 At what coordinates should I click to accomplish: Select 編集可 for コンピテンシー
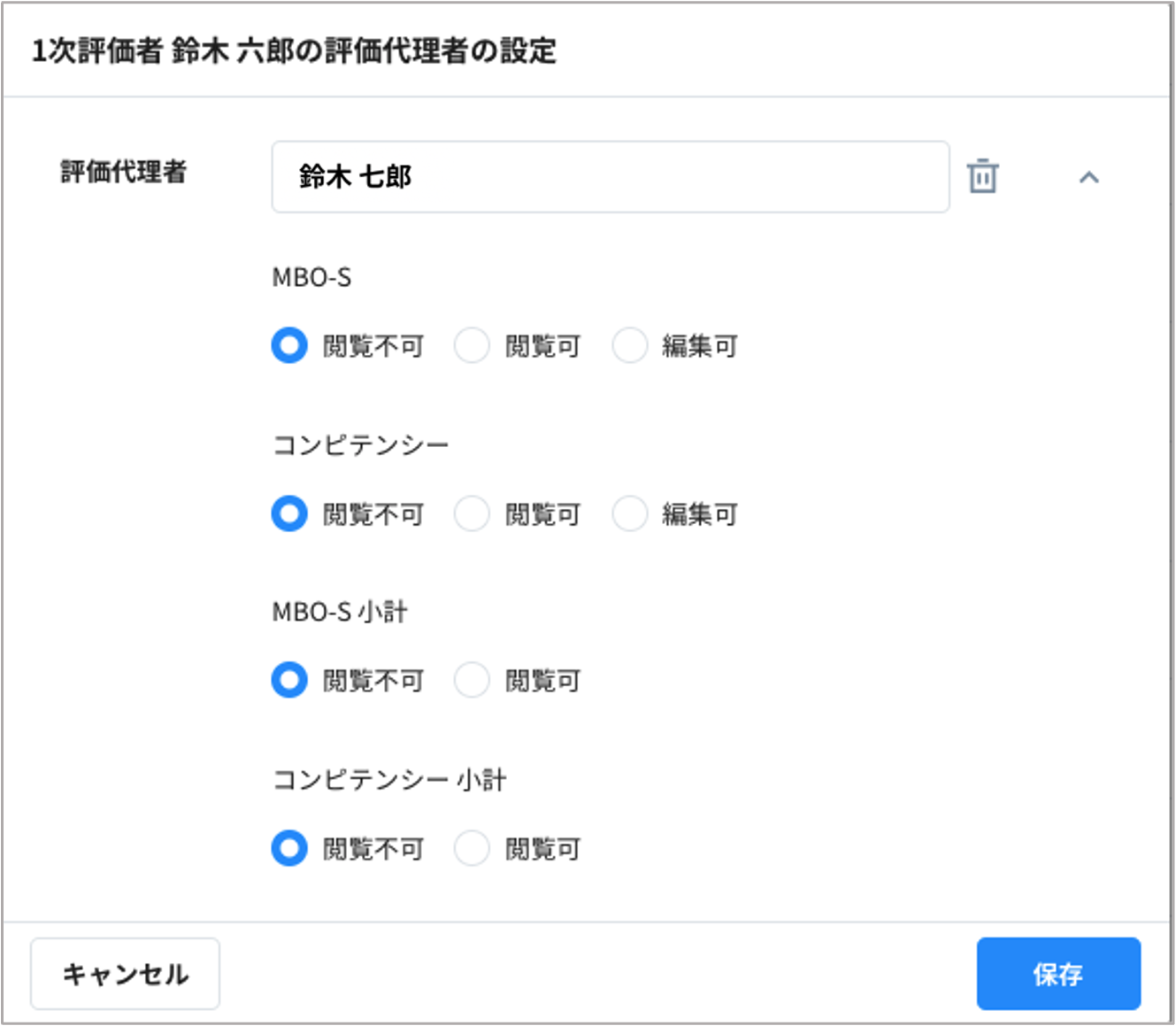[630, 513]
